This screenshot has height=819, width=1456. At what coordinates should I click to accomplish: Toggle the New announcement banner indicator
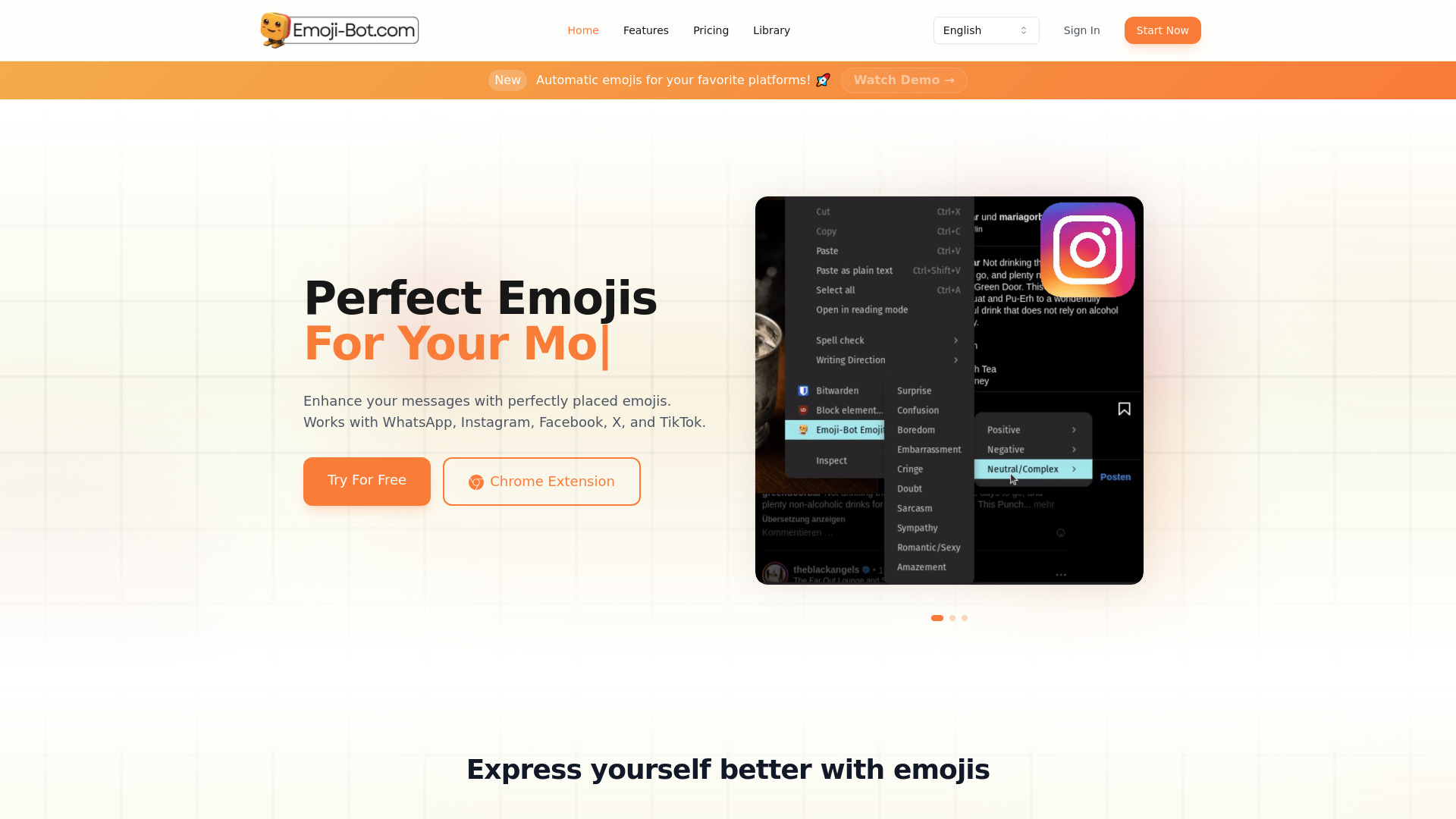[x=507, y=80]
